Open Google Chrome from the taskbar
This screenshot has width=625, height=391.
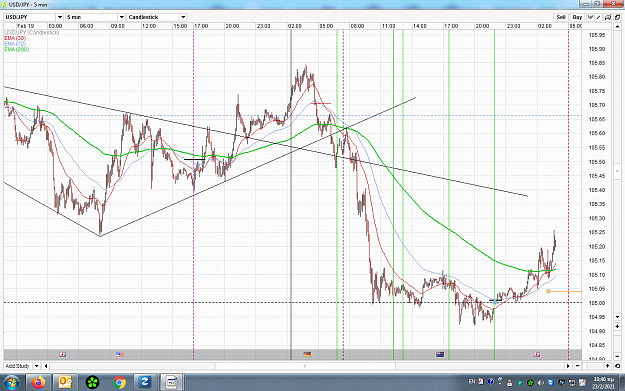pyautogui.click(x=119, y=383)
